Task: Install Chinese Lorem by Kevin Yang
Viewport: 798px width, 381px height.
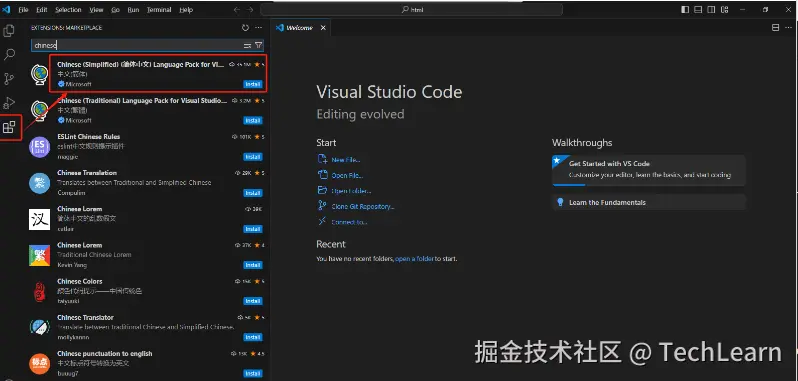Action: [252, 265]
